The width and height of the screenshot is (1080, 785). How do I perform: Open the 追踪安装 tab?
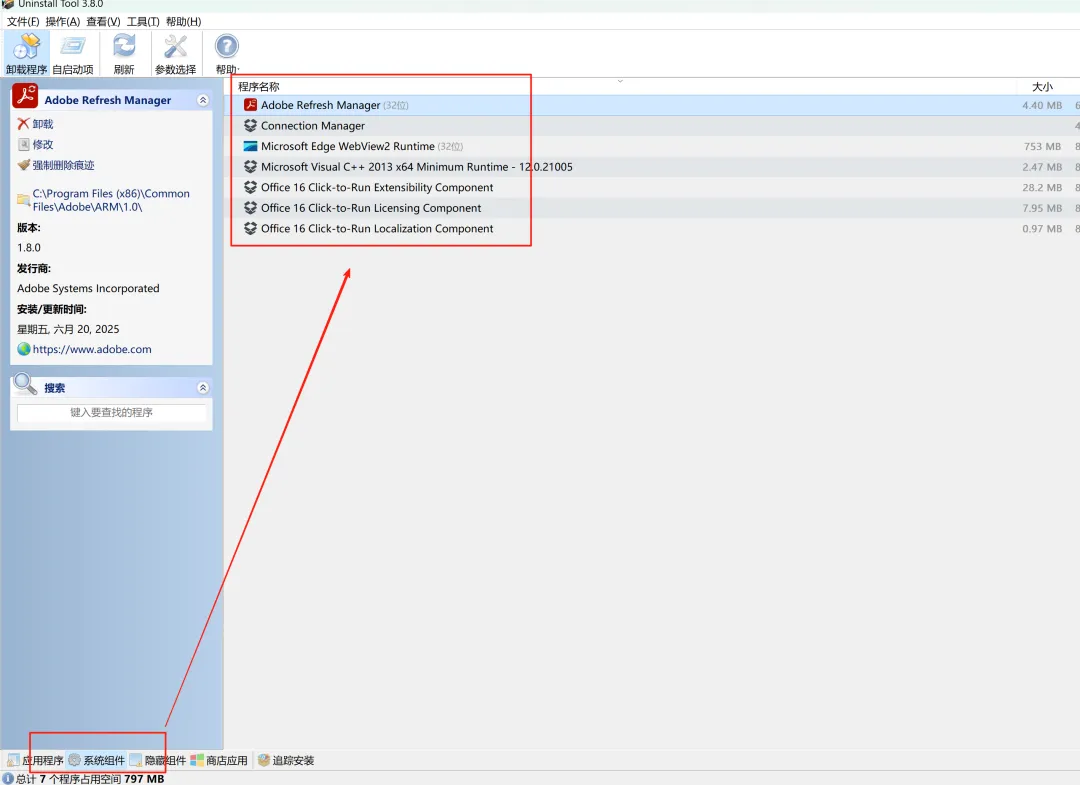tap(286, 760)
